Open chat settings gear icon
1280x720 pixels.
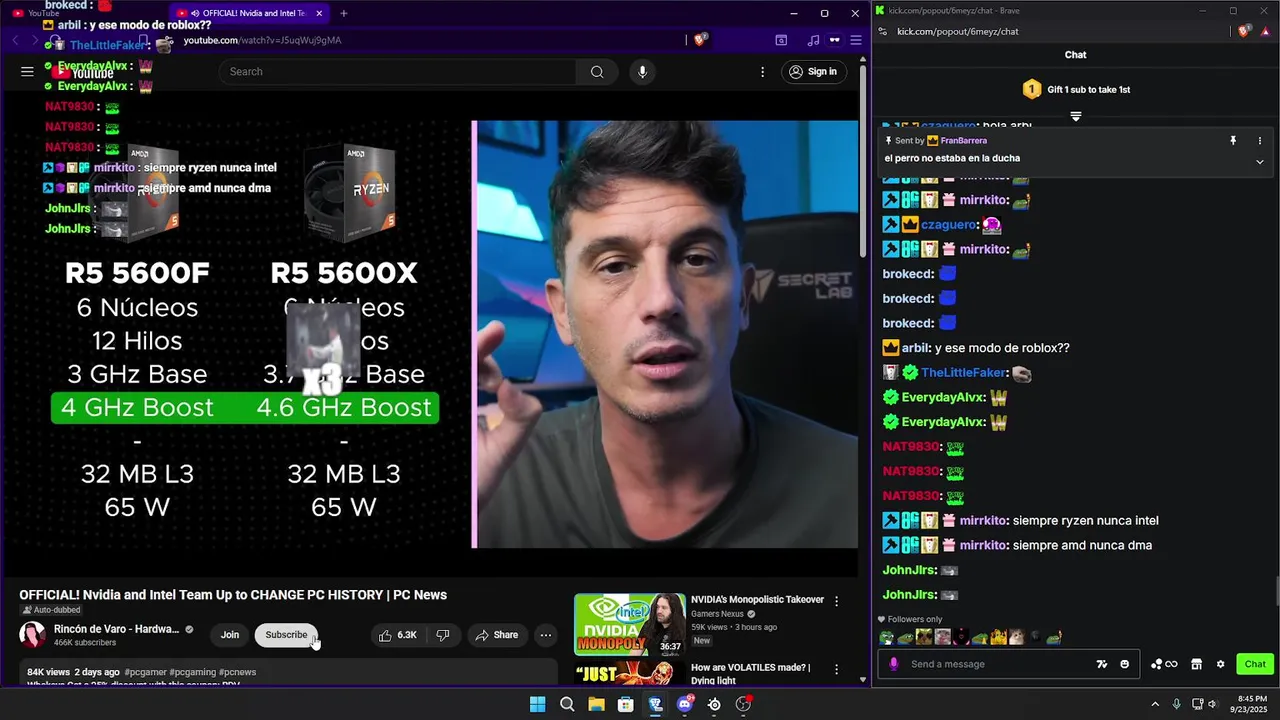click(x=1220, y=664)
